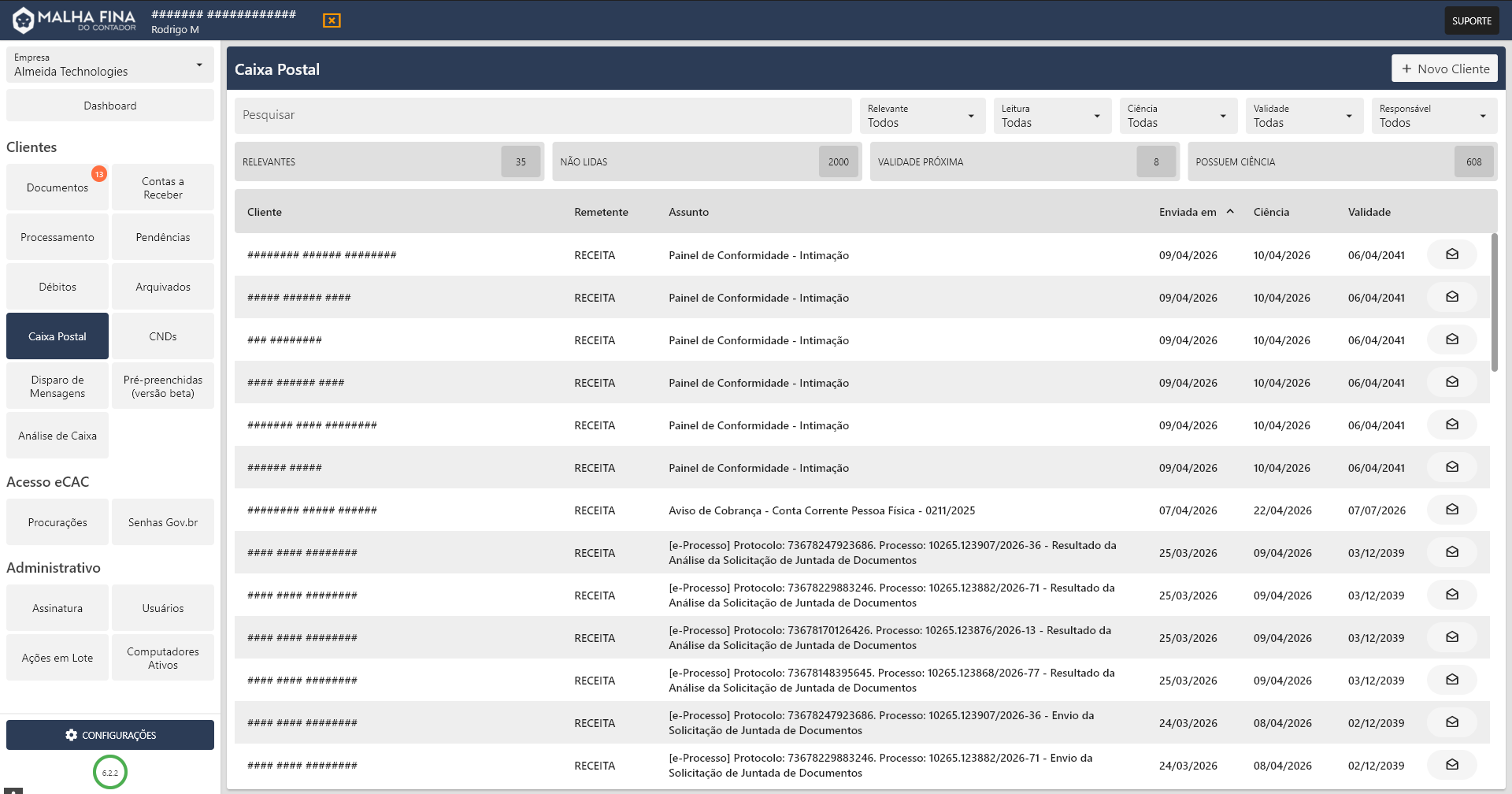Screen dimensions: 1512x794
Task: Go to the CNDs section
Action: (163, 336)
